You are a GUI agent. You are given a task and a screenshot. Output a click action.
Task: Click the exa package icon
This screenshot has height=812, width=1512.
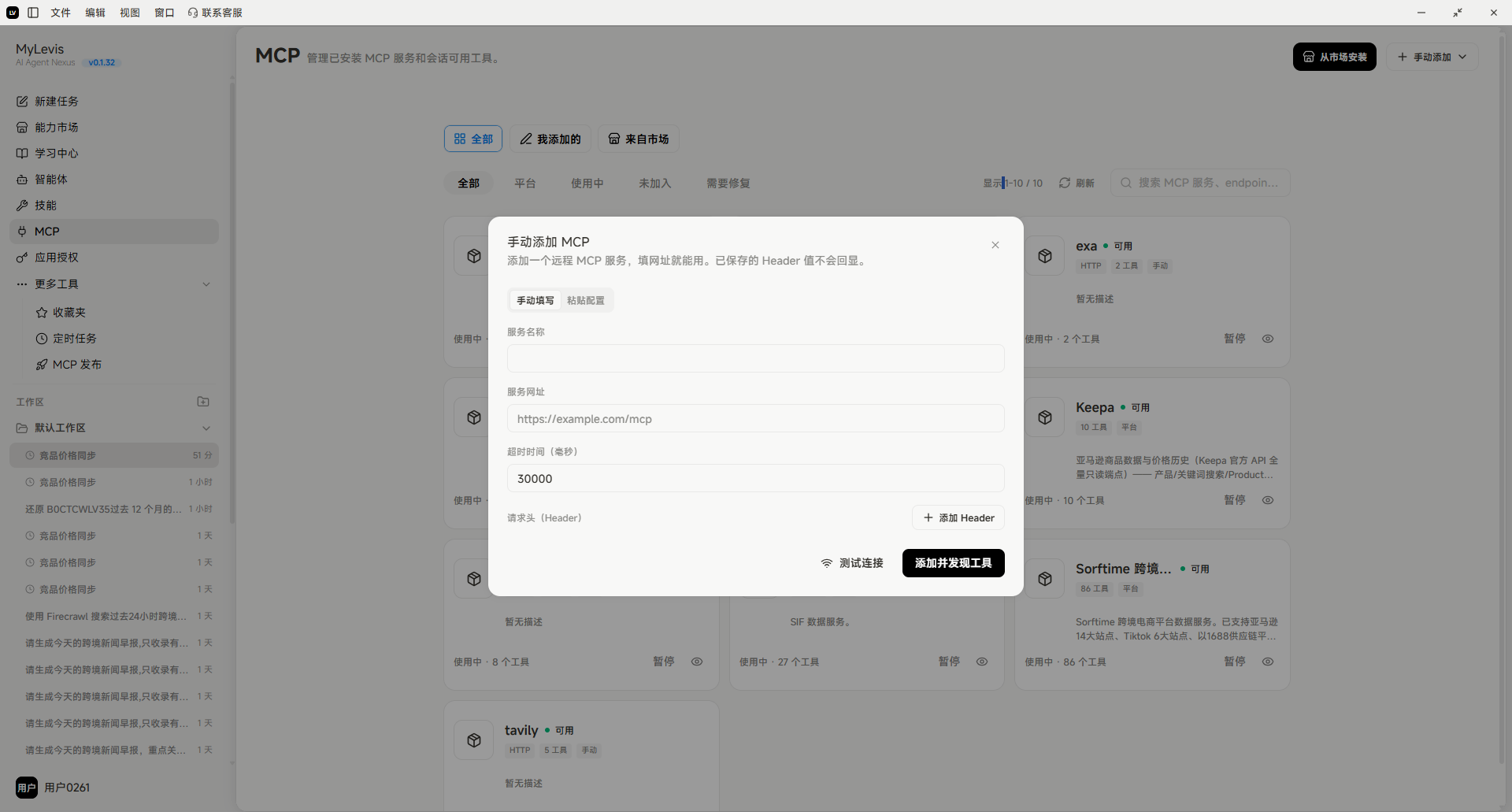(x=1045, y=256)
